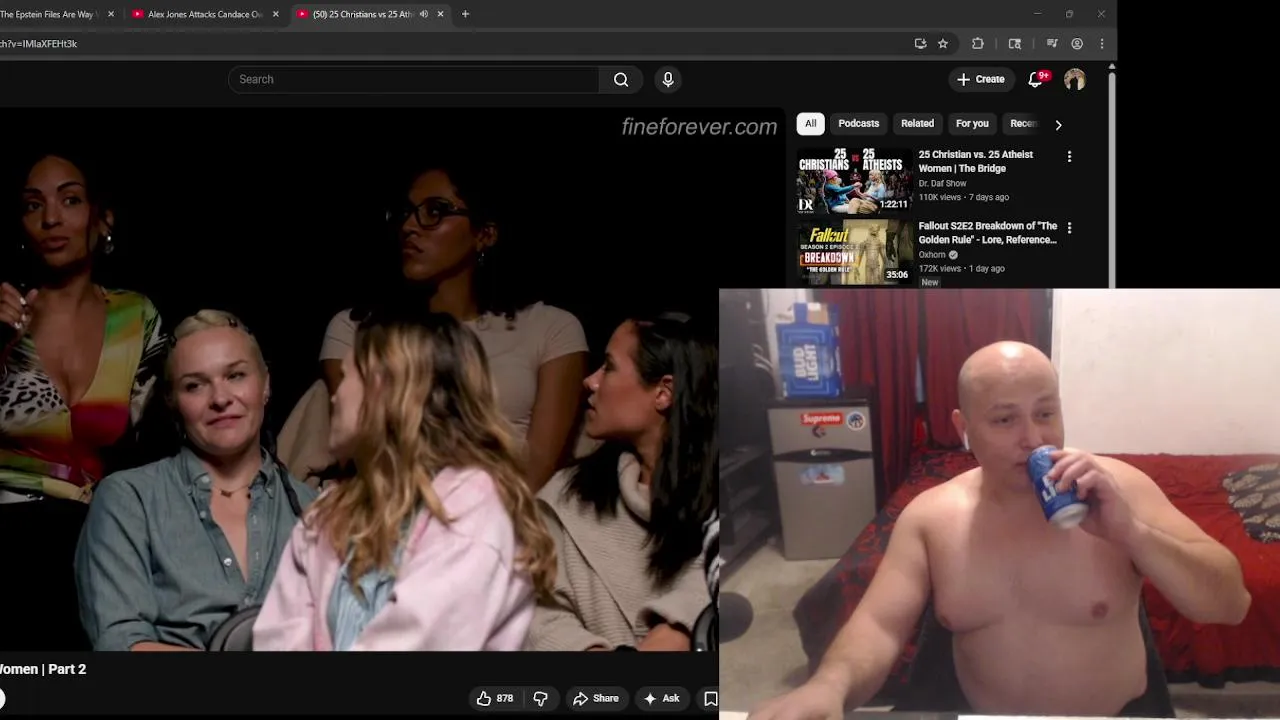Image resolution: width=1280 pixels, height=720 pixels.
Task: Click install app icon in address bar
Action: (920, 44)
